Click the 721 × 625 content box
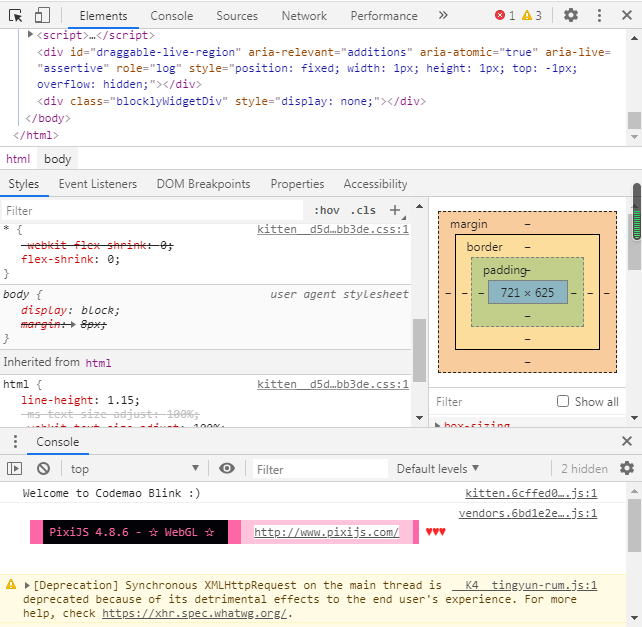 coord(527,292)
